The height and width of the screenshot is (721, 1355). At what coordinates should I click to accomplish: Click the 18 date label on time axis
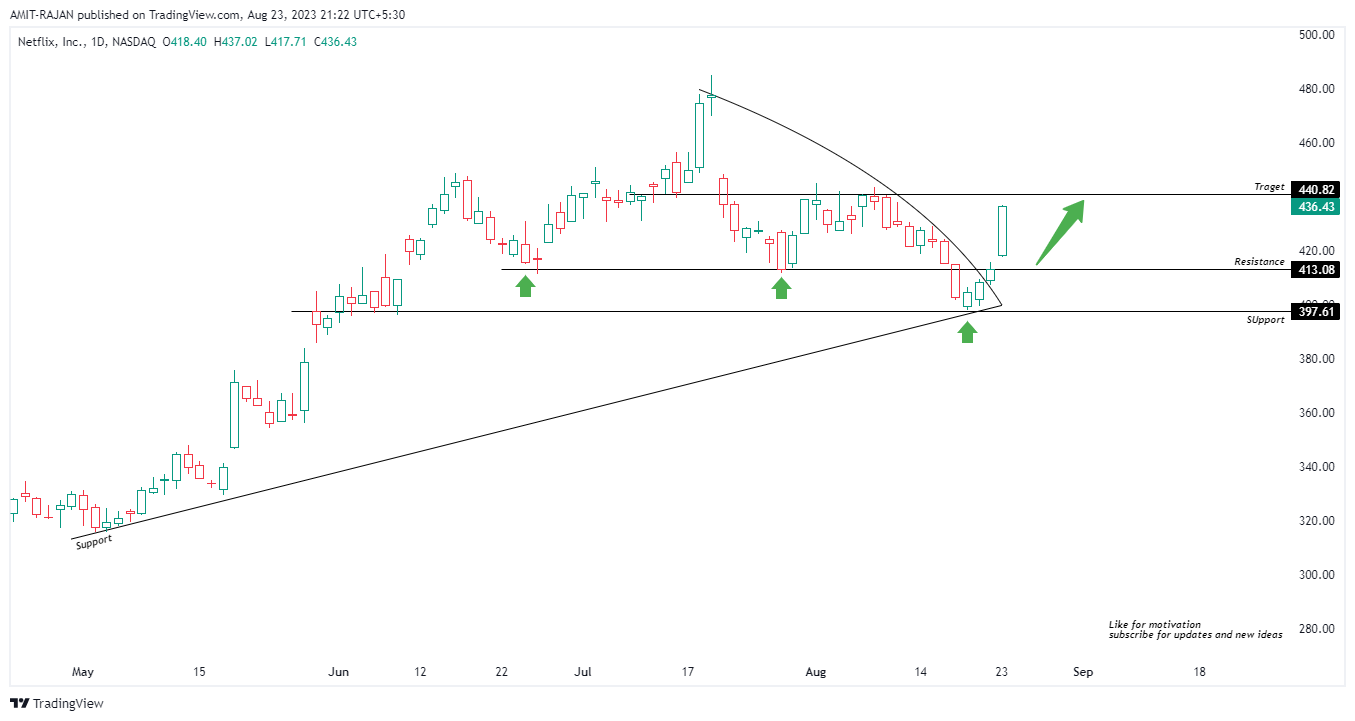pyautogui.click(x=1199, y=672)
